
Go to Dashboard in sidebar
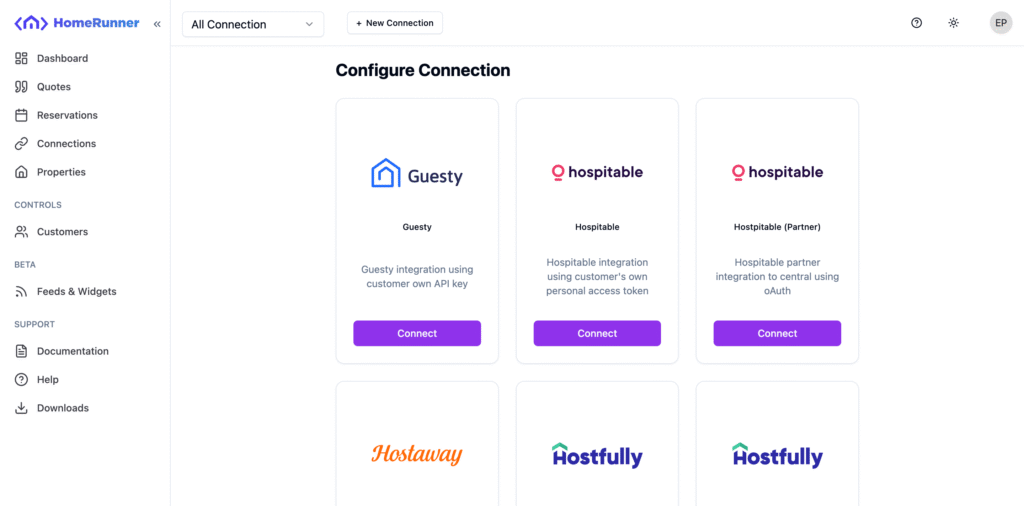point(62,58)
